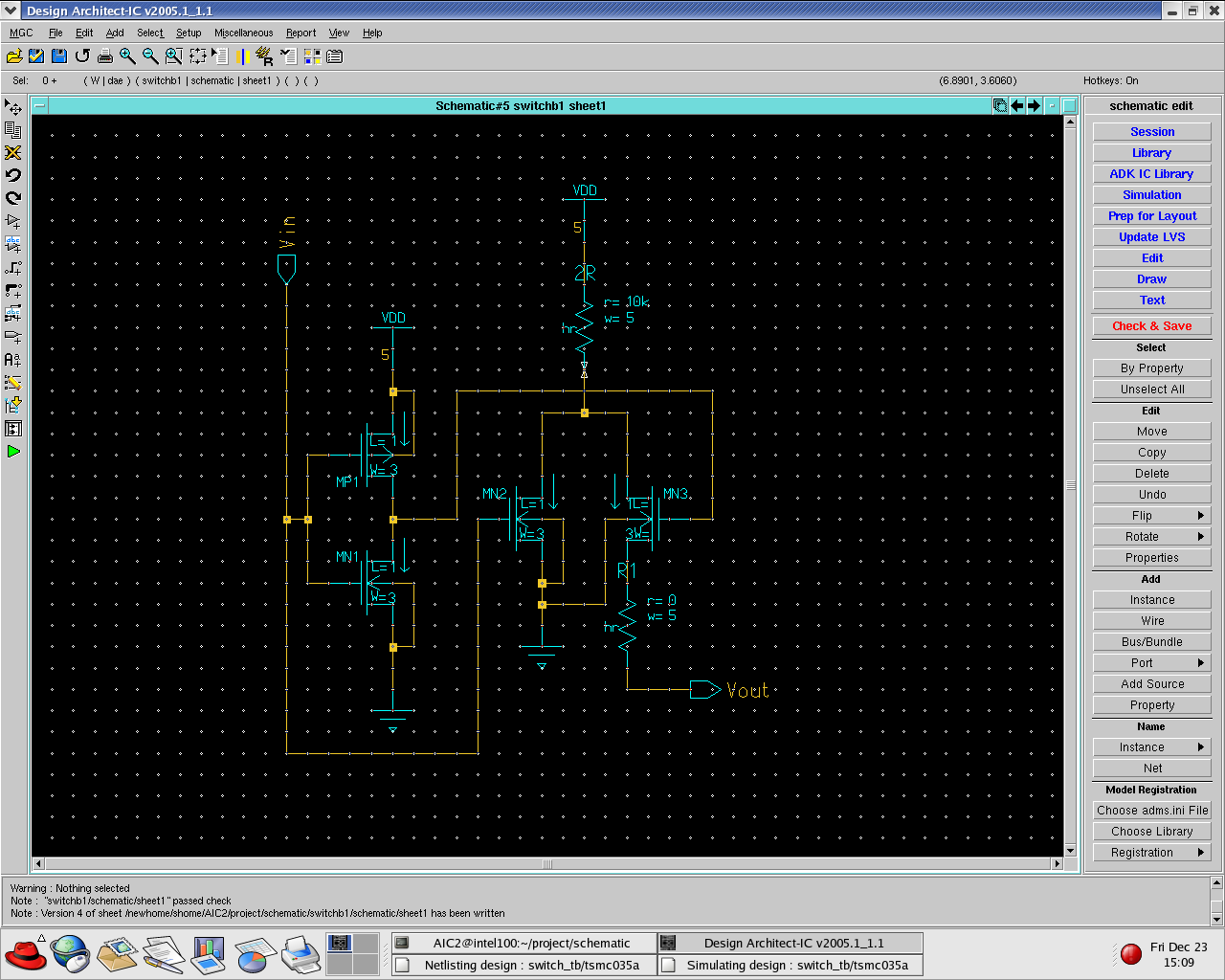Viewport: 1225px width, 980px height.
Task: Click the Zoom Out magnifier icon
Action: tap(150, 56)
